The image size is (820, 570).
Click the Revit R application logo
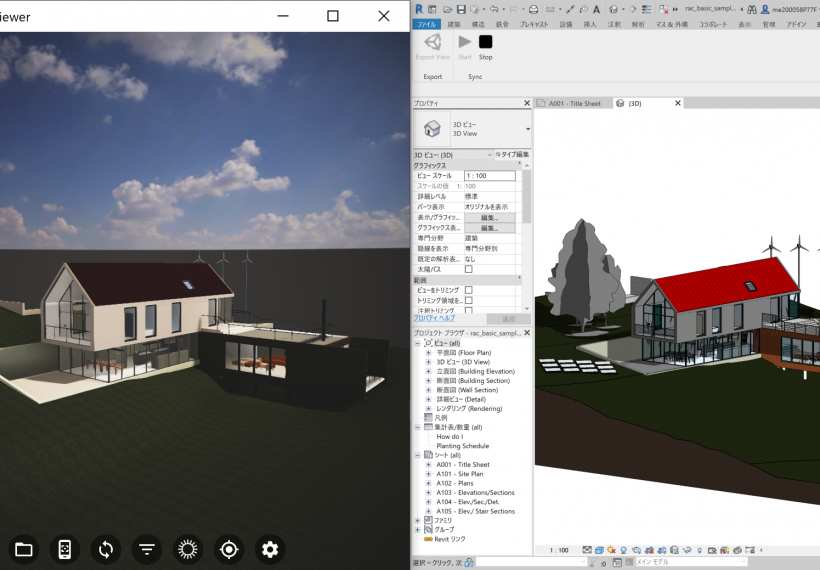point(419,9)
